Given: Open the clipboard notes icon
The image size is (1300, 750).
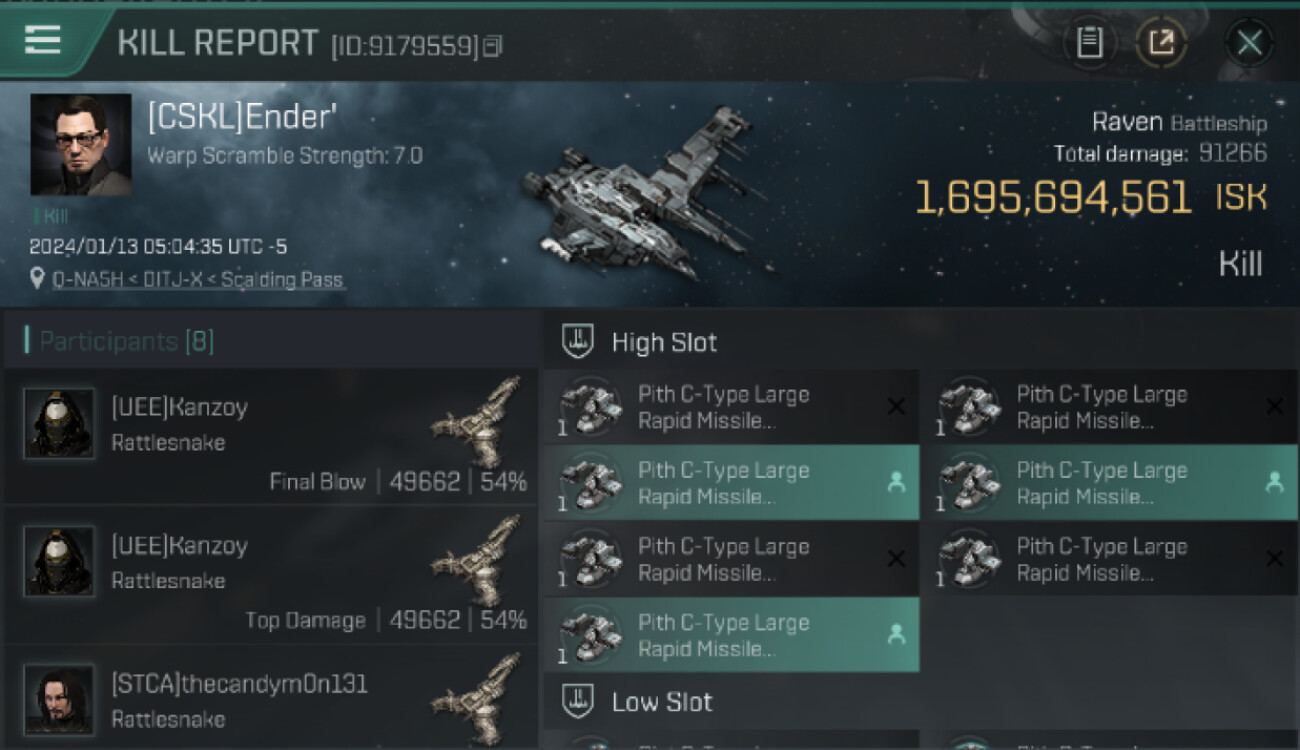Looking at the screenshot, I should [1089, 42].
